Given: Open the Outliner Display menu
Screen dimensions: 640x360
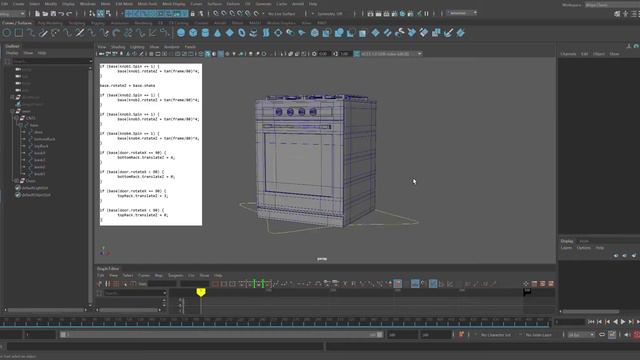Looking at the screenshot, I should (x=12, y=53).
